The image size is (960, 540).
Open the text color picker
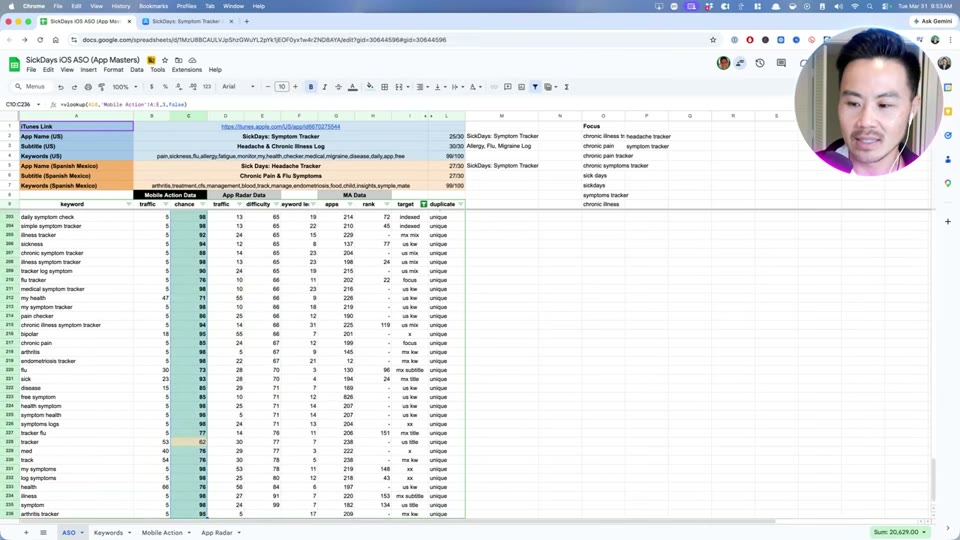tap(353, 87)
